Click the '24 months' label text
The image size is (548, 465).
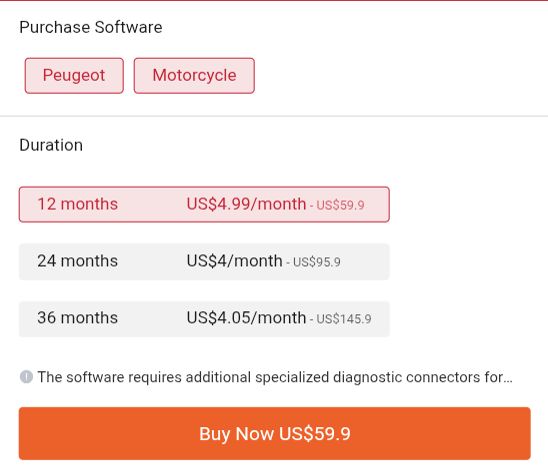[x=78, y=261]
